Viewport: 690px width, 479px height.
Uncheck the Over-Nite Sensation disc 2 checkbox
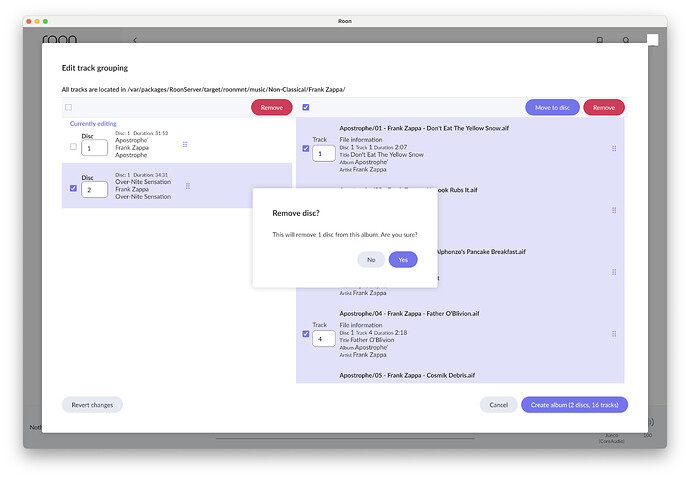pos(73,188)
